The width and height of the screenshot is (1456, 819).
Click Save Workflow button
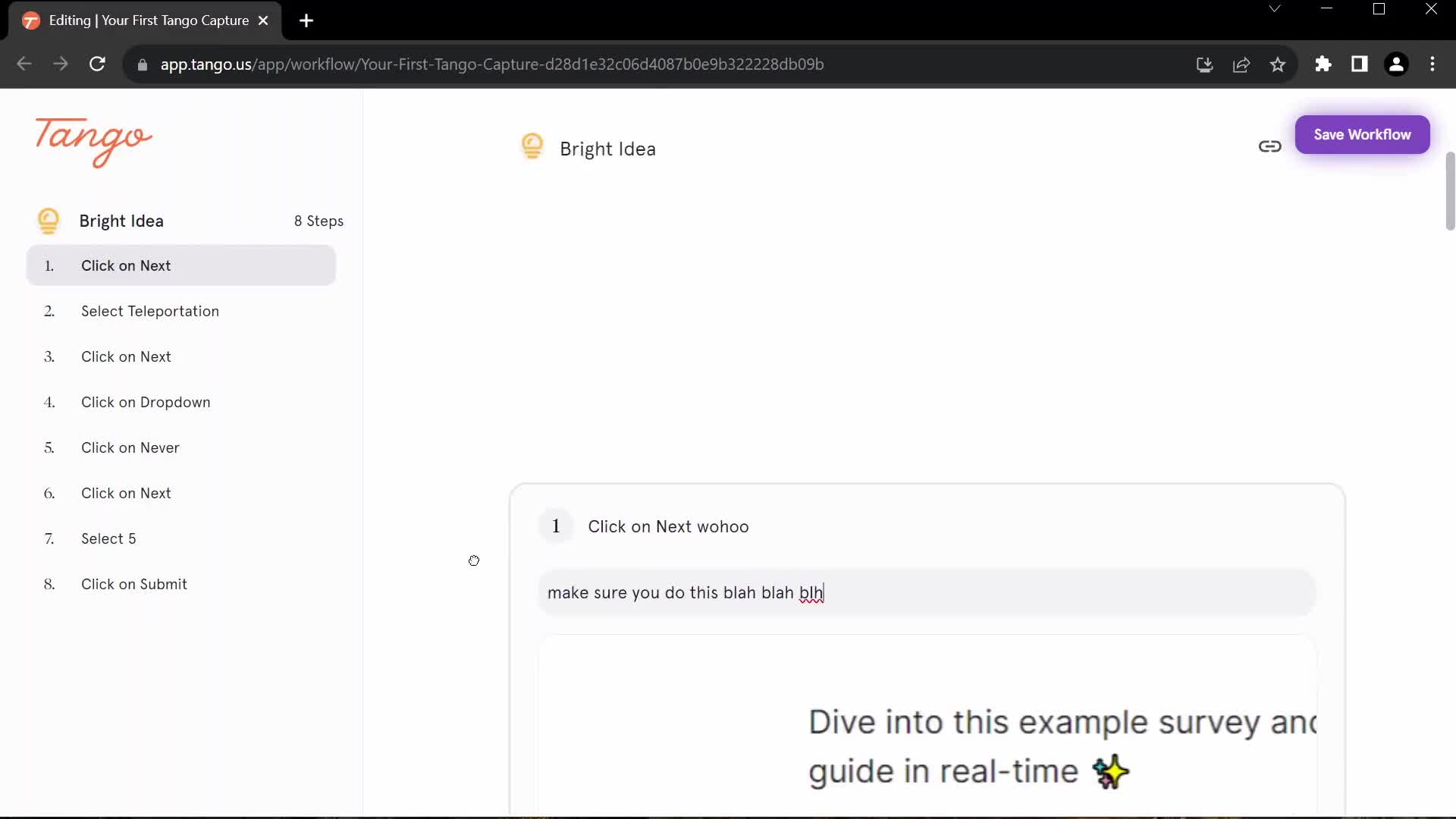[x=1362, y=133]
